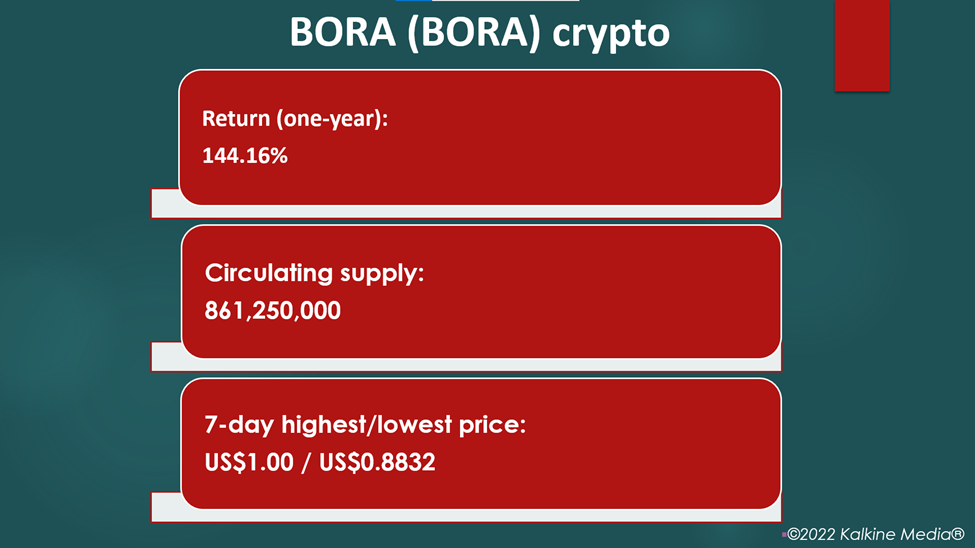Screen dimensions: 975x548
Task: Click the first word BORA in the title
Action: click(343, 32)
